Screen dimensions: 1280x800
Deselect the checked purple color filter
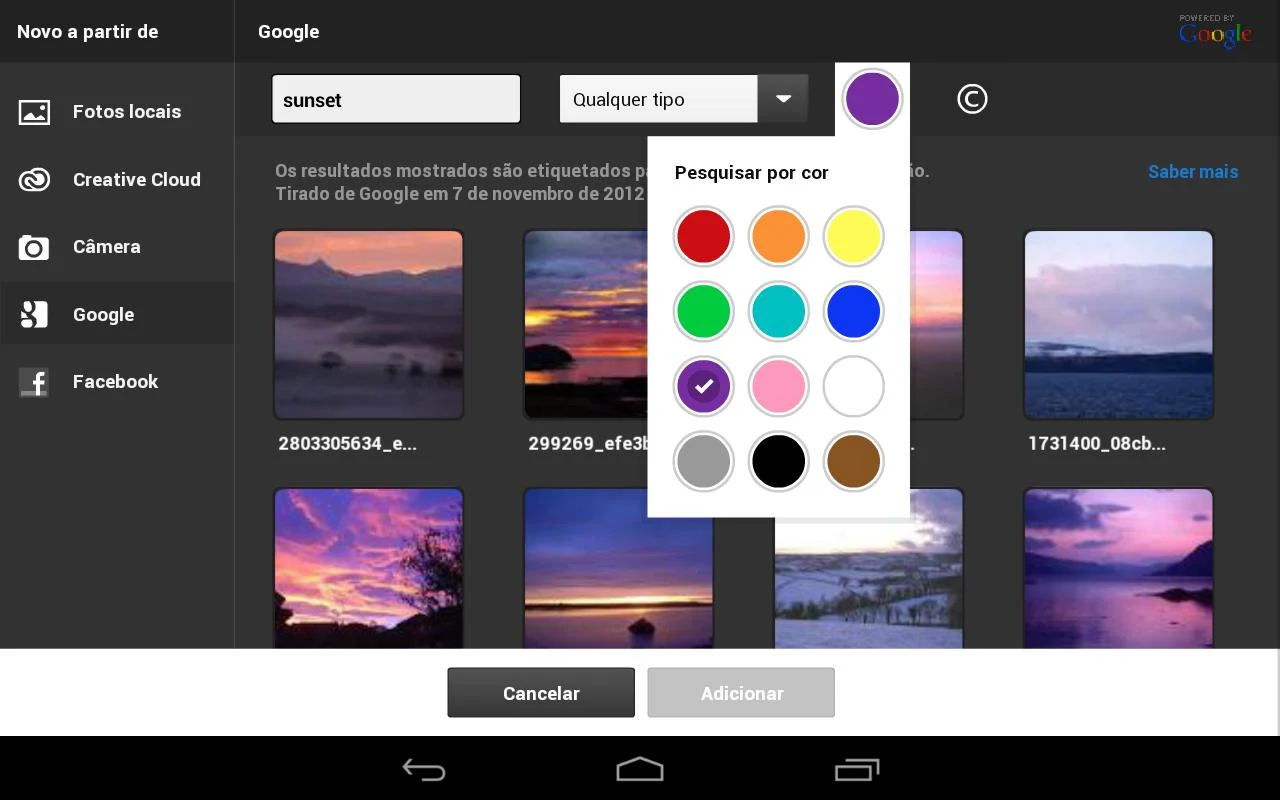[703, 386]
